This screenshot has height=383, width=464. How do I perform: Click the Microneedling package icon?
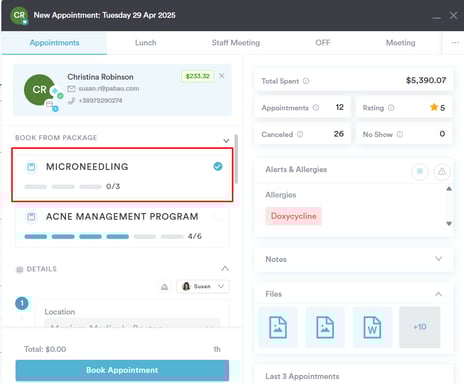pos(31,167)
